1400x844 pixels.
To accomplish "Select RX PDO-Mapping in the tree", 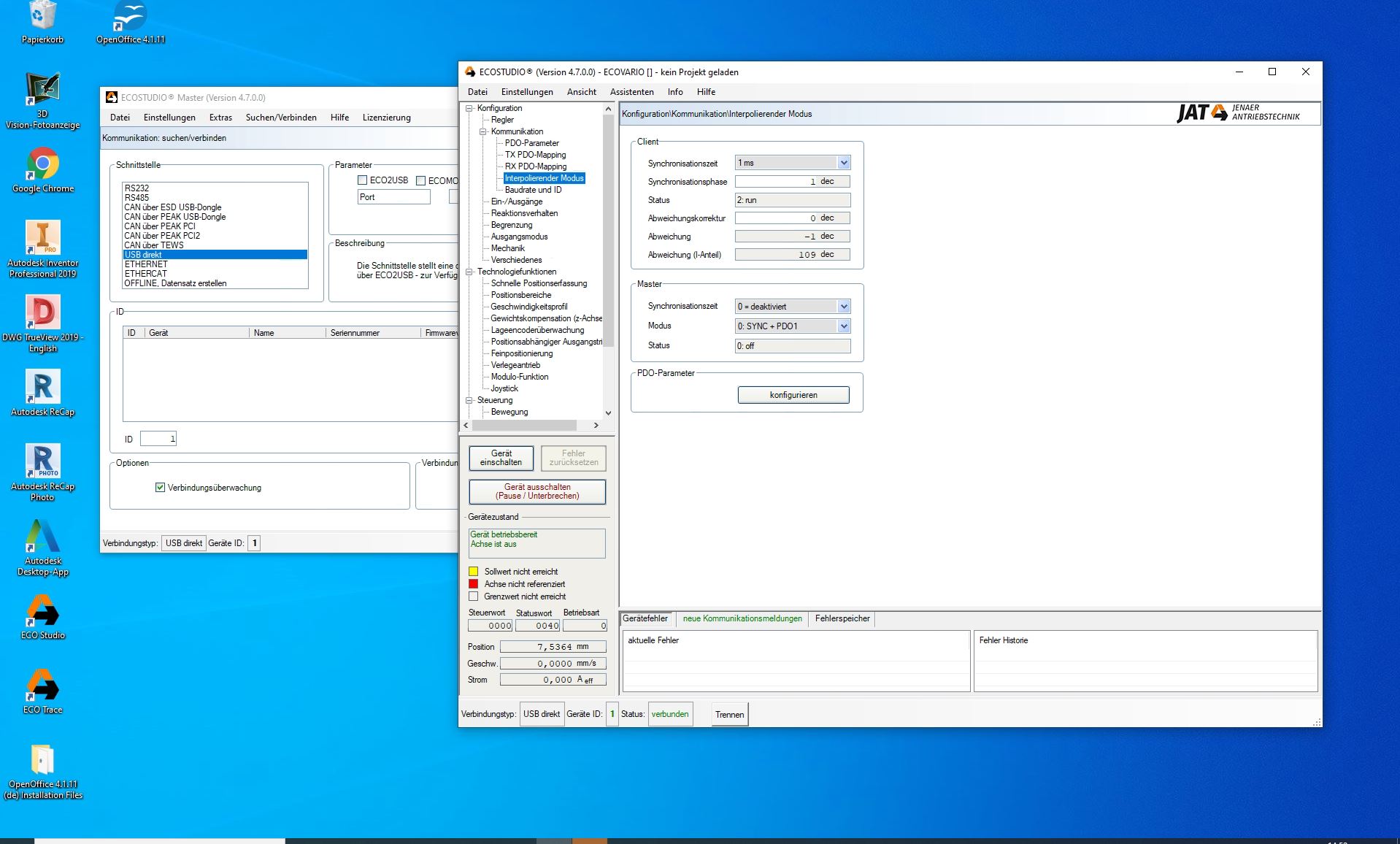I will (x=535, y=166).
